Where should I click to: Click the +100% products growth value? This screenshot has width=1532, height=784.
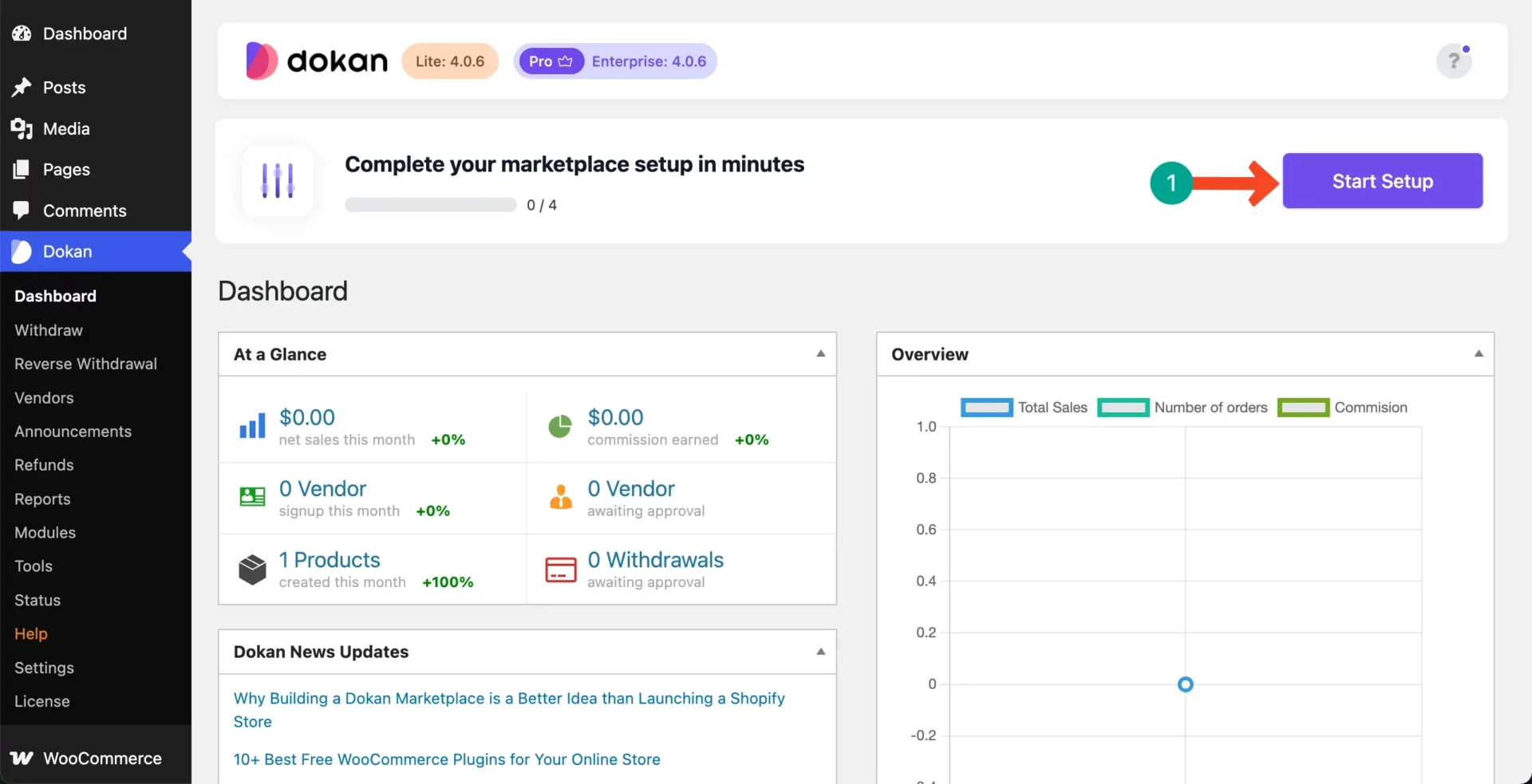coord(448,582)
